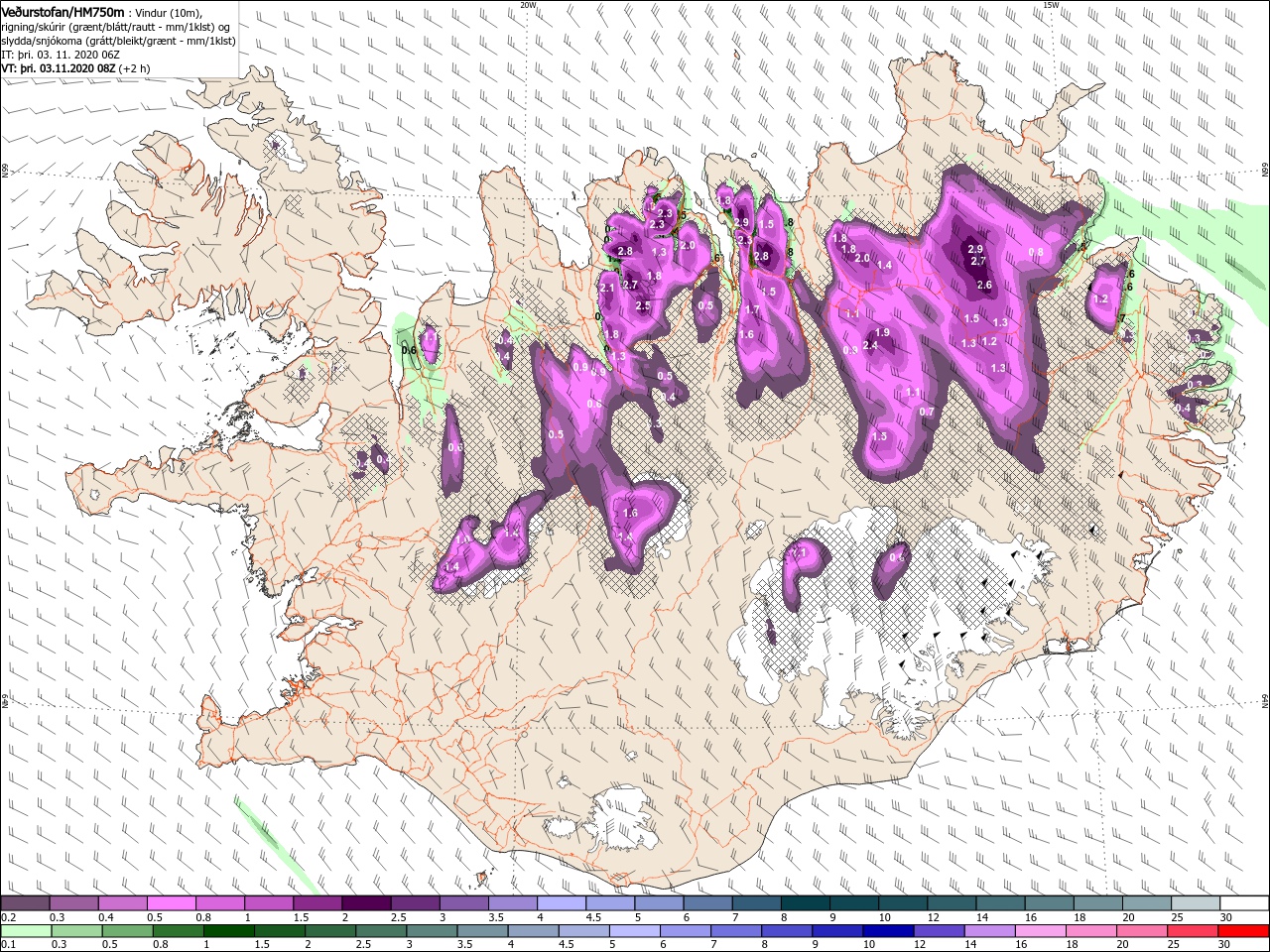Click the 20W longitude label
The width and height of the screenshot is (1270, 952).
click(x=528, y=4)
